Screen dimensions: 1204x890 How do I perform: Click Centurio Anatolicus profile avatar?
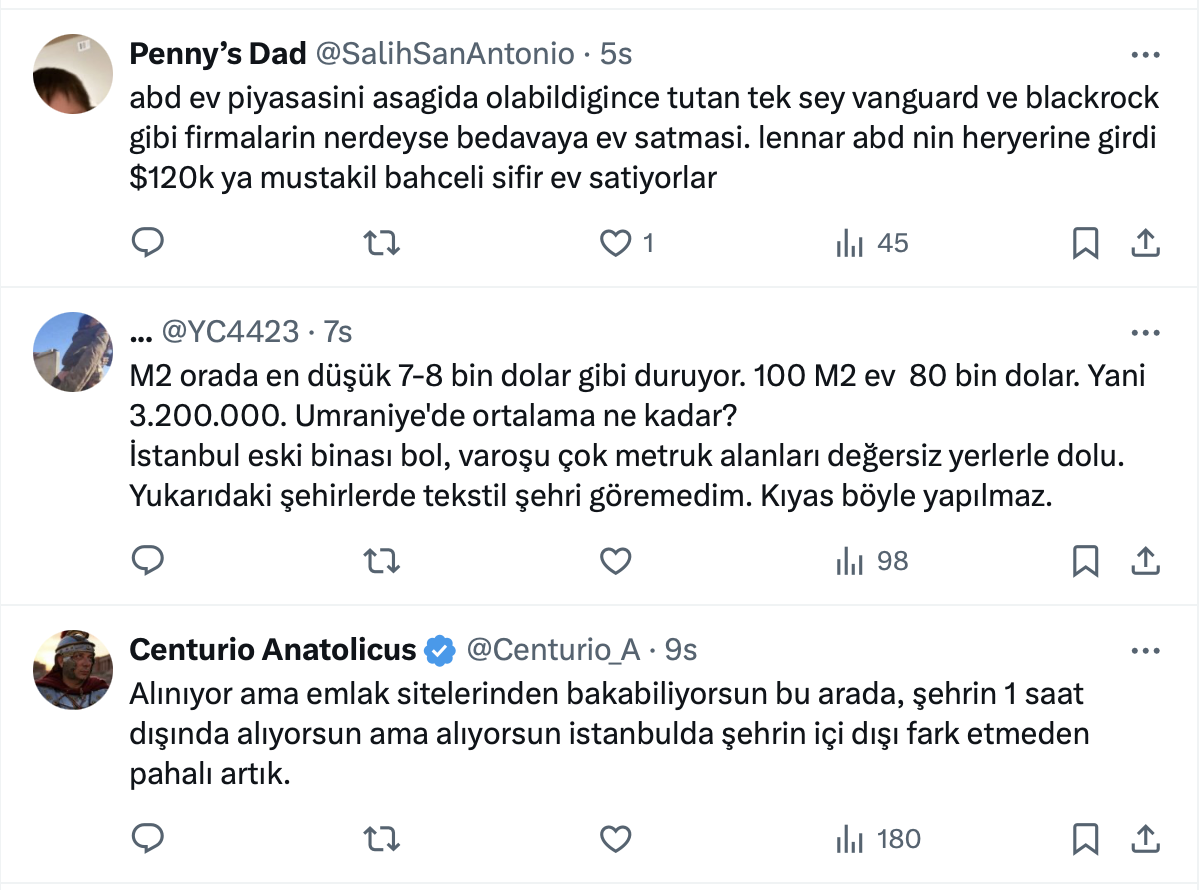tap(73, 670)
